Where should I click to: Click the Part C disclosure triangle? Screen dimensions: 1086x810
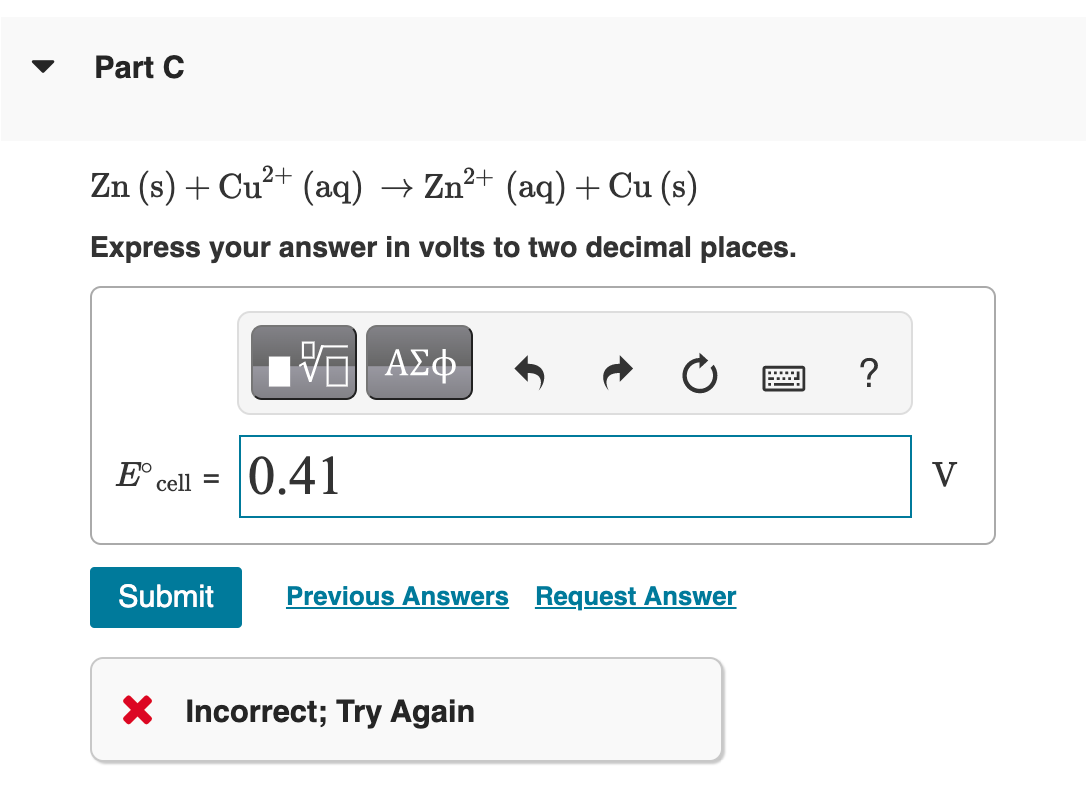coord(41,65)
